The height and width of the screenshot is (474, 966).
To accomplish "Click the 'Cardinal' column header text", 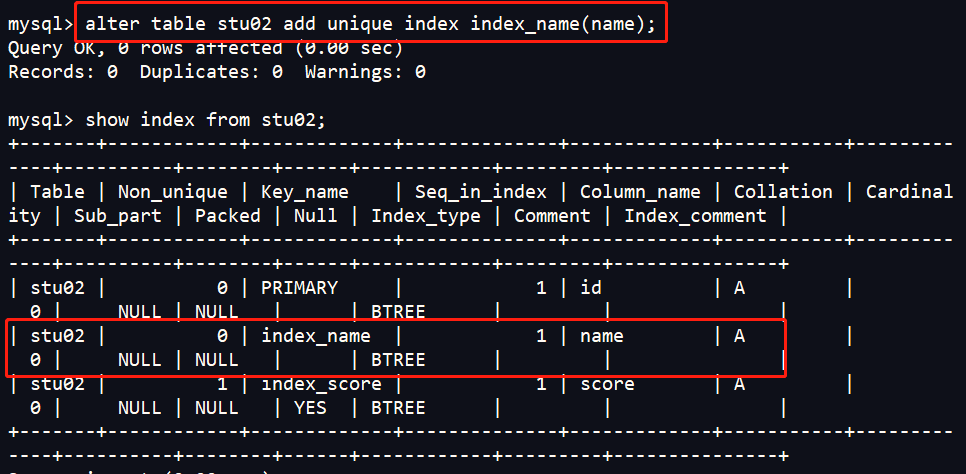I will [909, 192].
